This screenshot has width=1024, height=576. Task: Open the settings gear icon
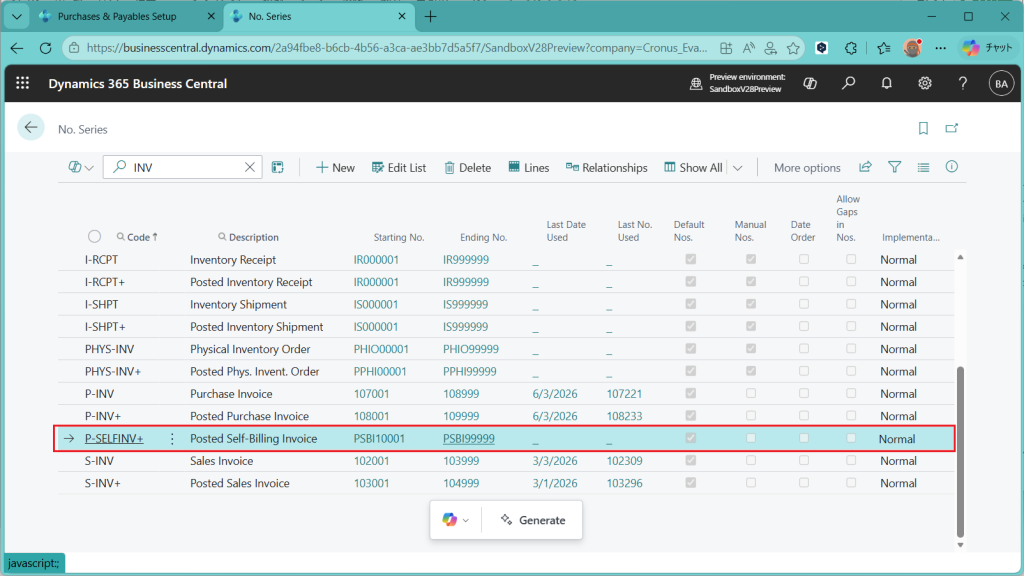[925, 84]
